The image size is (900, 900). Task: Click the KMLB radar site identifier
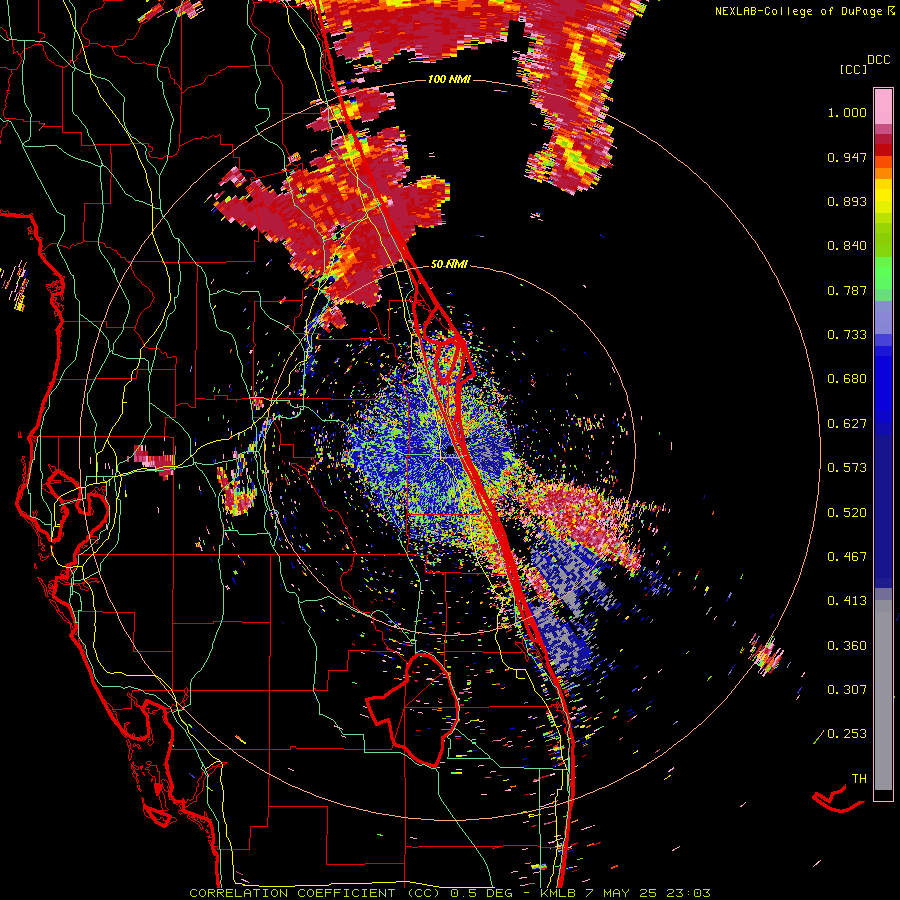[560, 893]
